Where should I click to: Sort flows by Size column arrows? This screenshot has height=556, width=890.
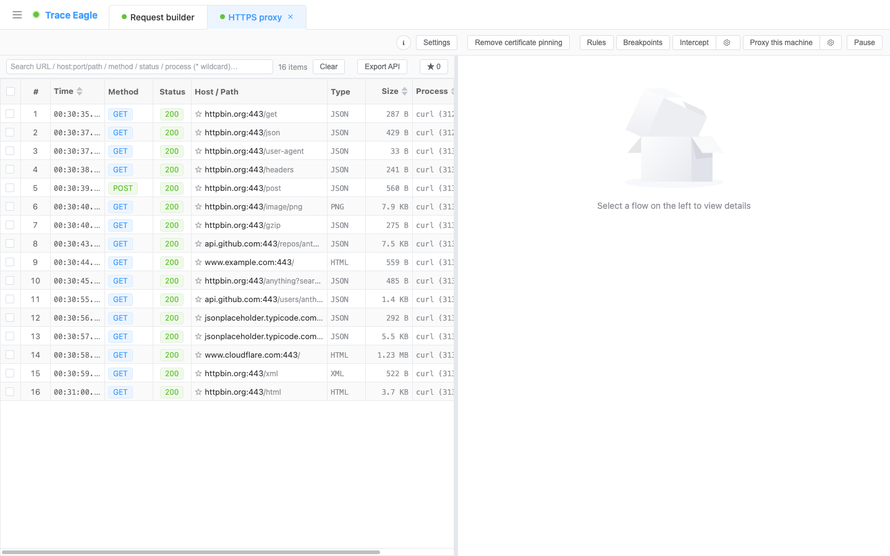[x=405, y=91]
